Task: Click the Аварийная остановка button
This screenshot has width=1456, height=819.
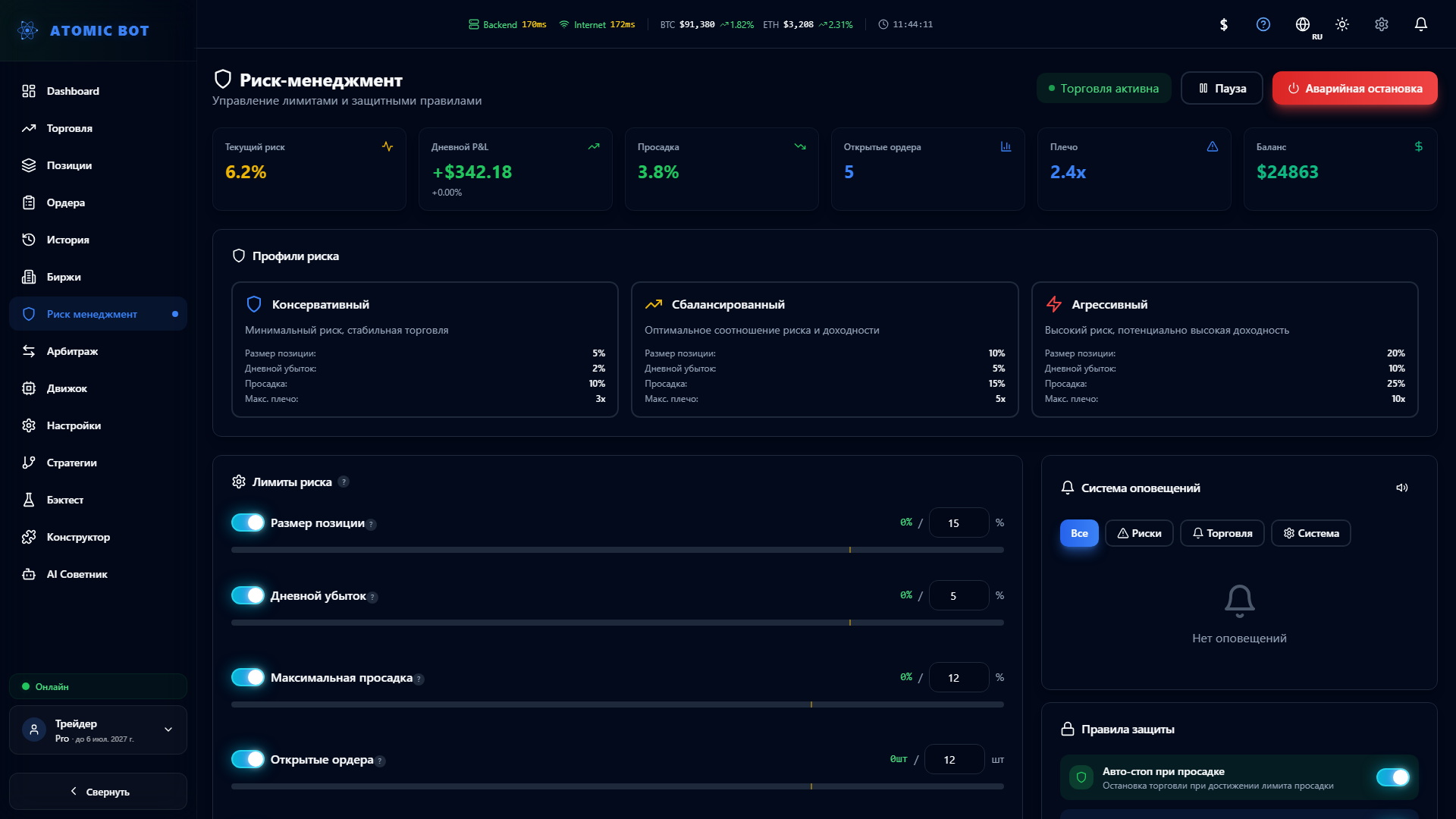Action: pos(1355,88)
